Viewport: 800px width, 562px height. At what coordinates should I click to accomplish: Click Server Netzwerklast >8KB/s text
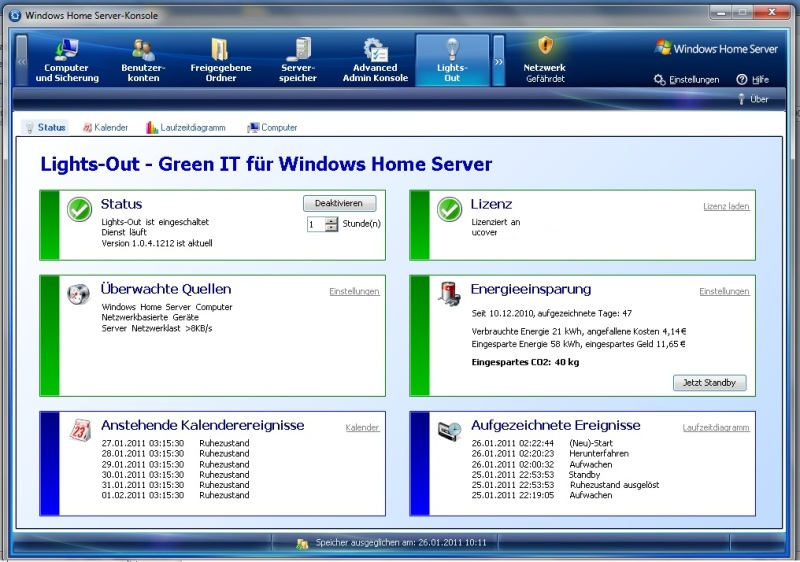(x=157, y=328)
